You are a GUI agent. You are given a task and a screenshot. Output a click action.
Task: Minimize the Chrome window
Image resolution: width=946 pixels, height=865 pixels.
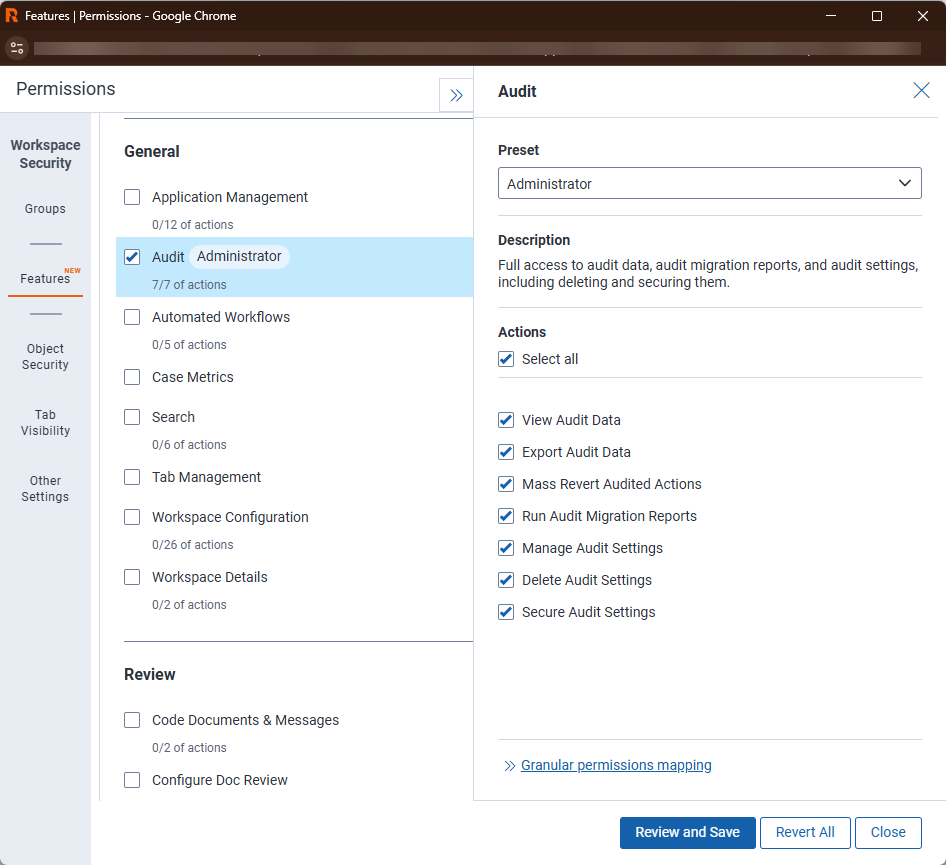(x=831, y=16)
